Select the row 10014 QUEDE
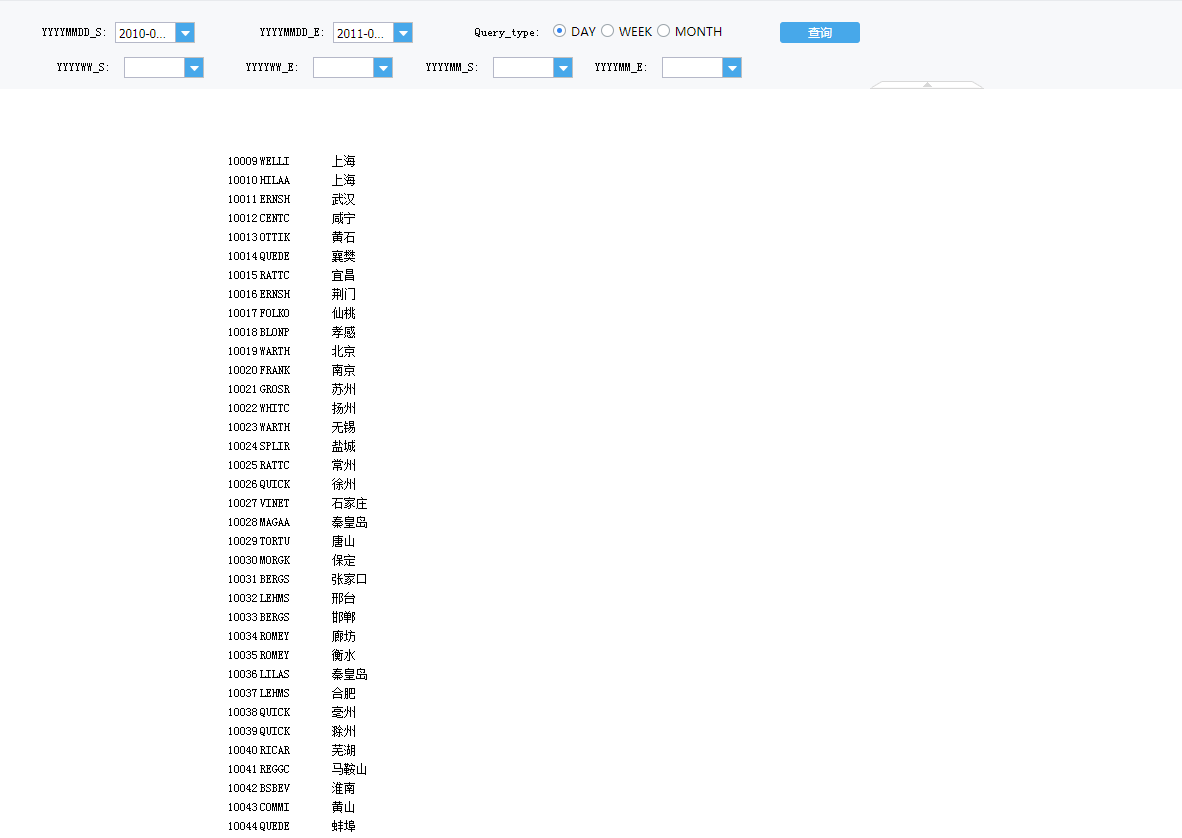The height and width of the screenshot is (838, 1182). pos(292,256)
